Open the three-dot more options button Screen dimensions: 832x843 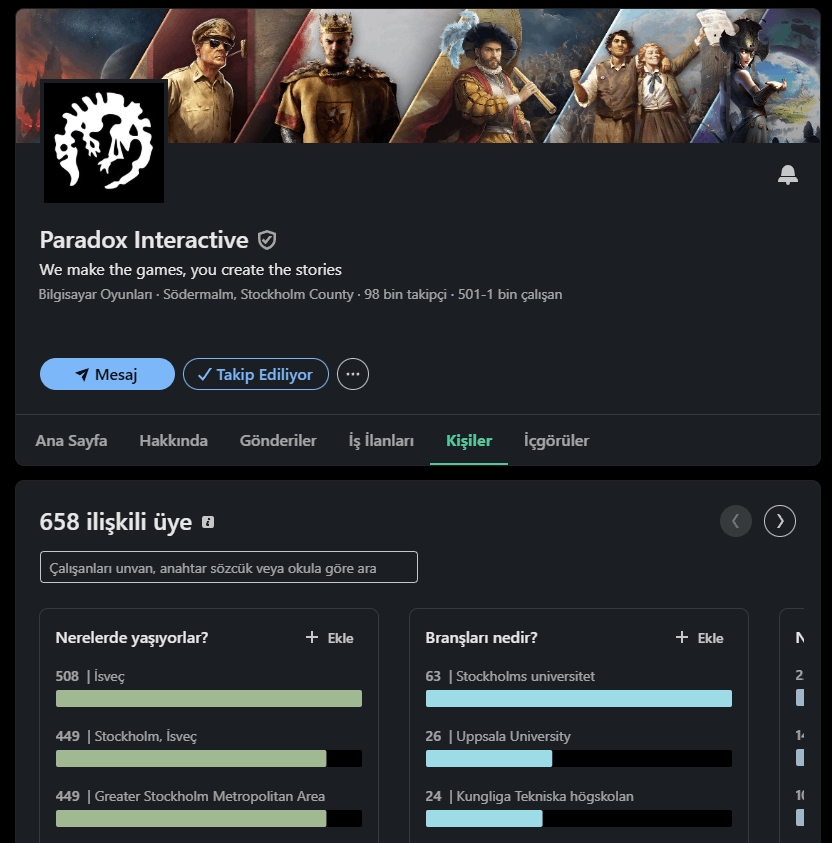(353, 374)
